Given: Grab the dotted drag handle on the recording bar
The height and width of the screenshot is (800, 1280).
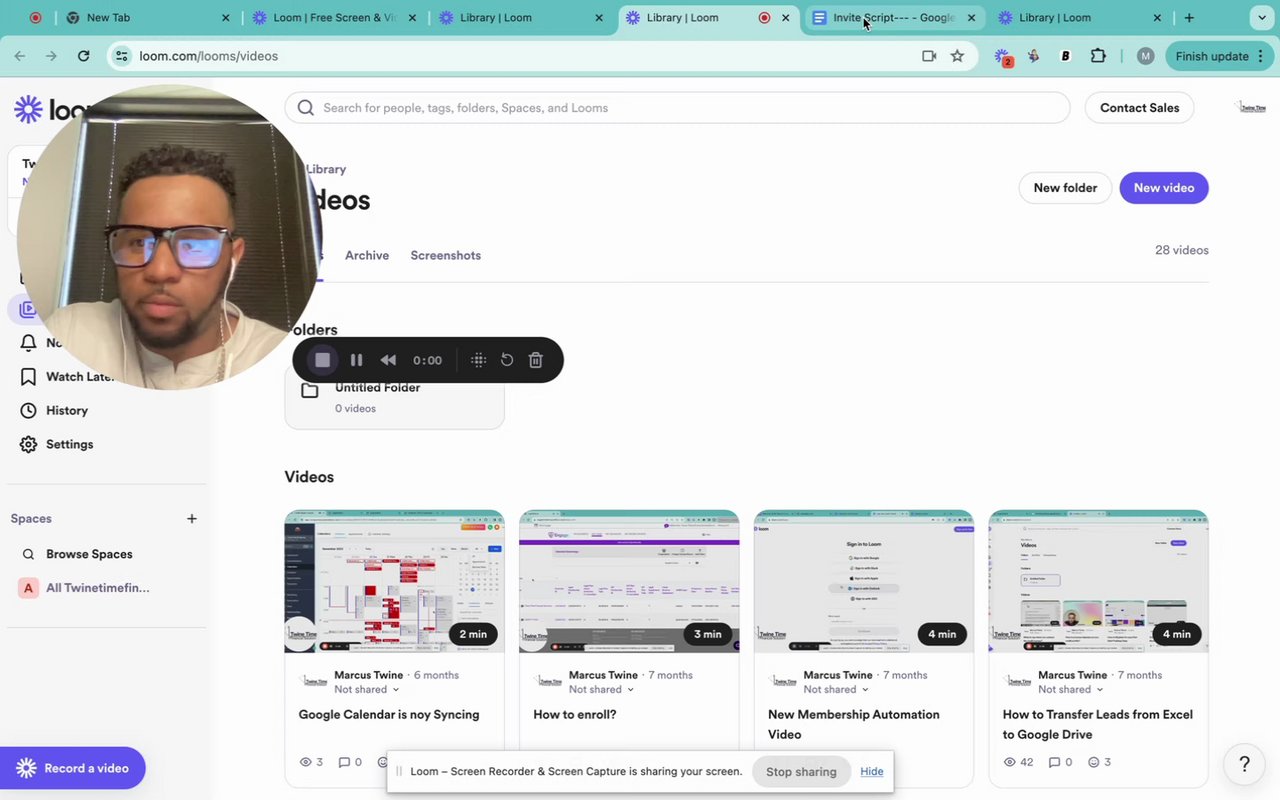Looking at the screenshot, I should pyautogui.click(x=478, y=360).
